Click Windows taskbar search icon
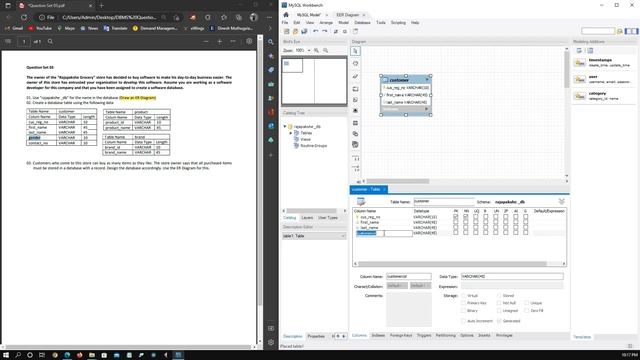The height and width of the screenshot is (360, 640). click(18, 355)
